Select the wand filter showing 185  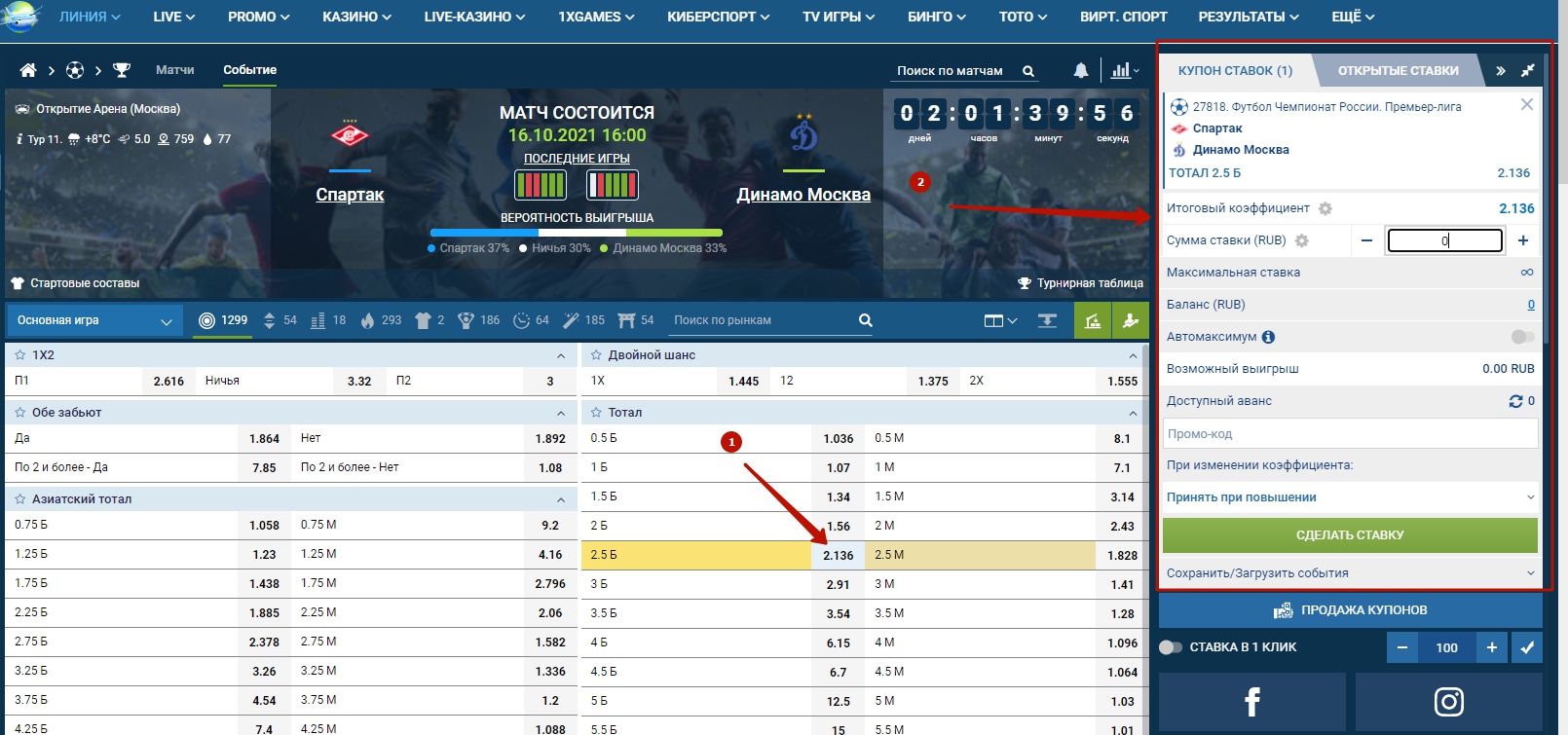[583, 320]
